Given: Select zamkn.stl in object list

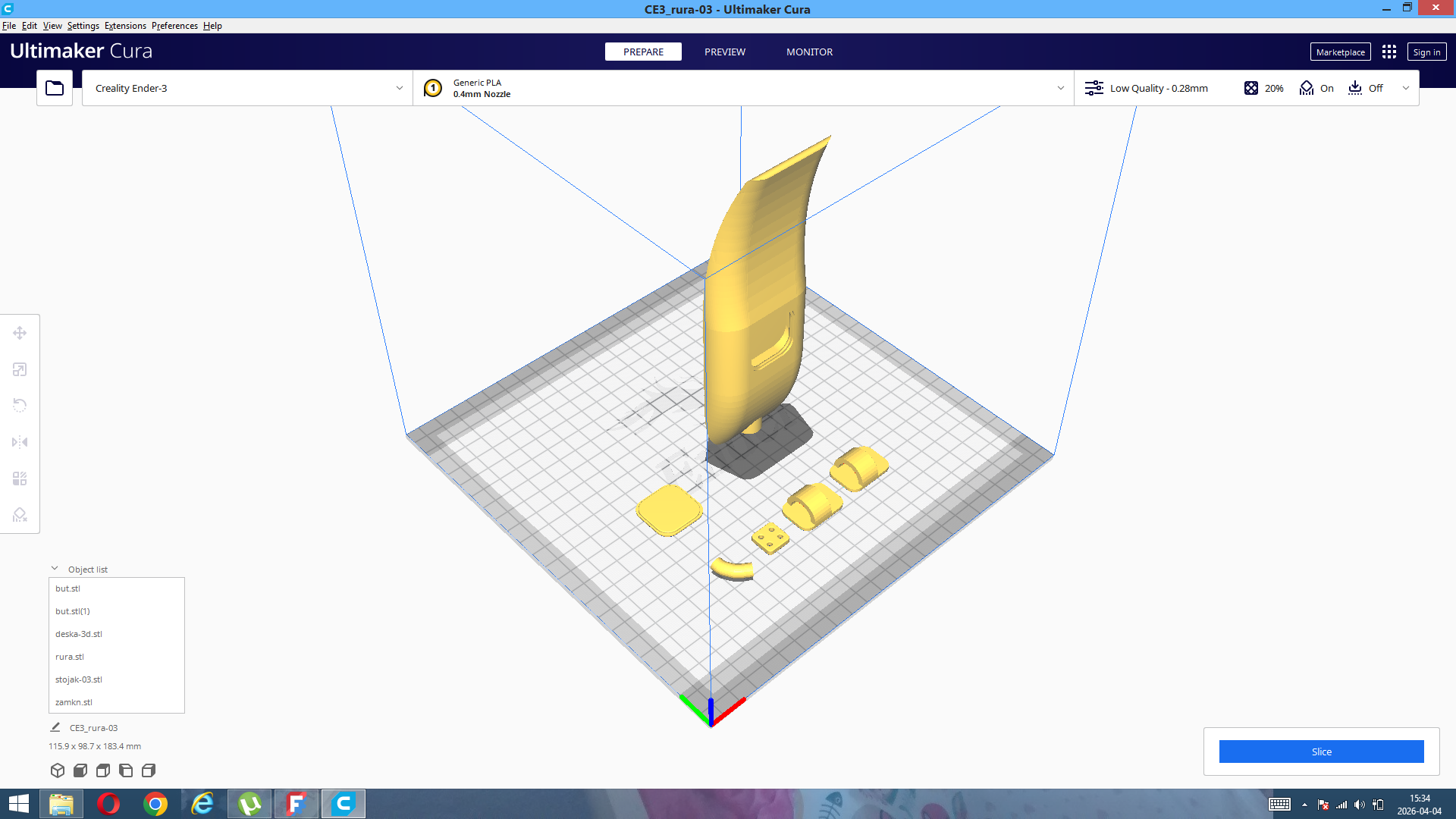Looking at the screenshot, I should [117, 702].
